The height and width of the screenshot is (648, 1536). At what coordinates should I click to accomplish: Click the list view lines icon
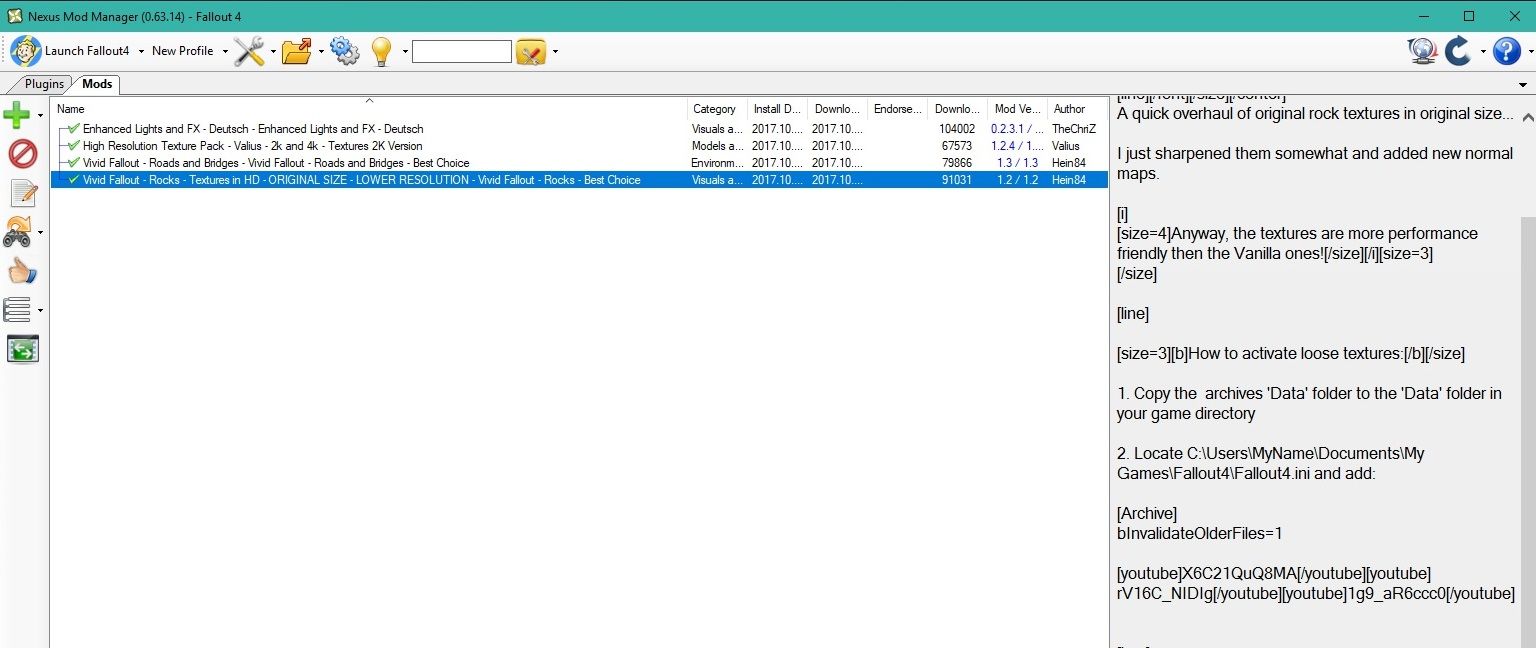click(18, 310)
